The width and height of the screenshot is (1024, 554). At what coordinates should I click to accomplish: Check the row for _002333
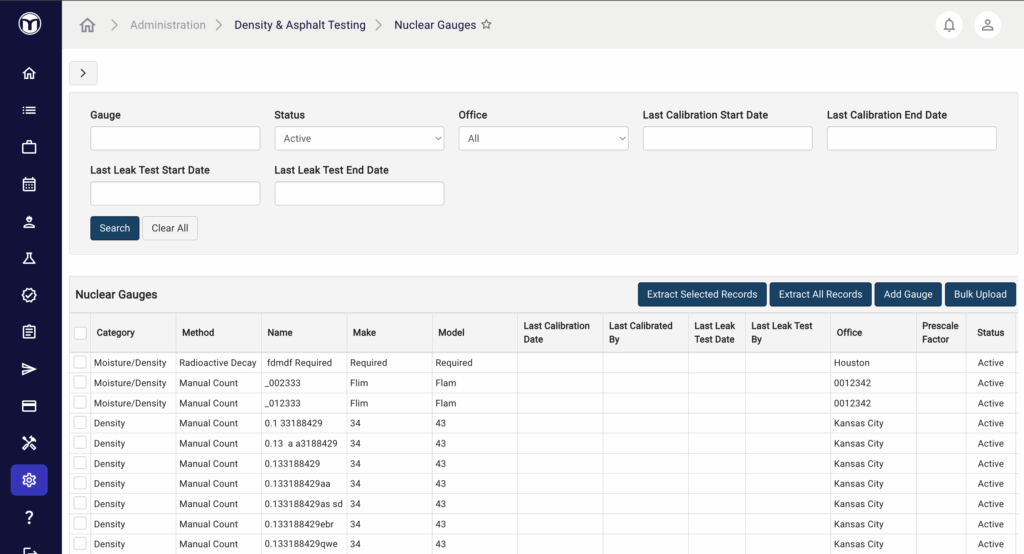80,382
